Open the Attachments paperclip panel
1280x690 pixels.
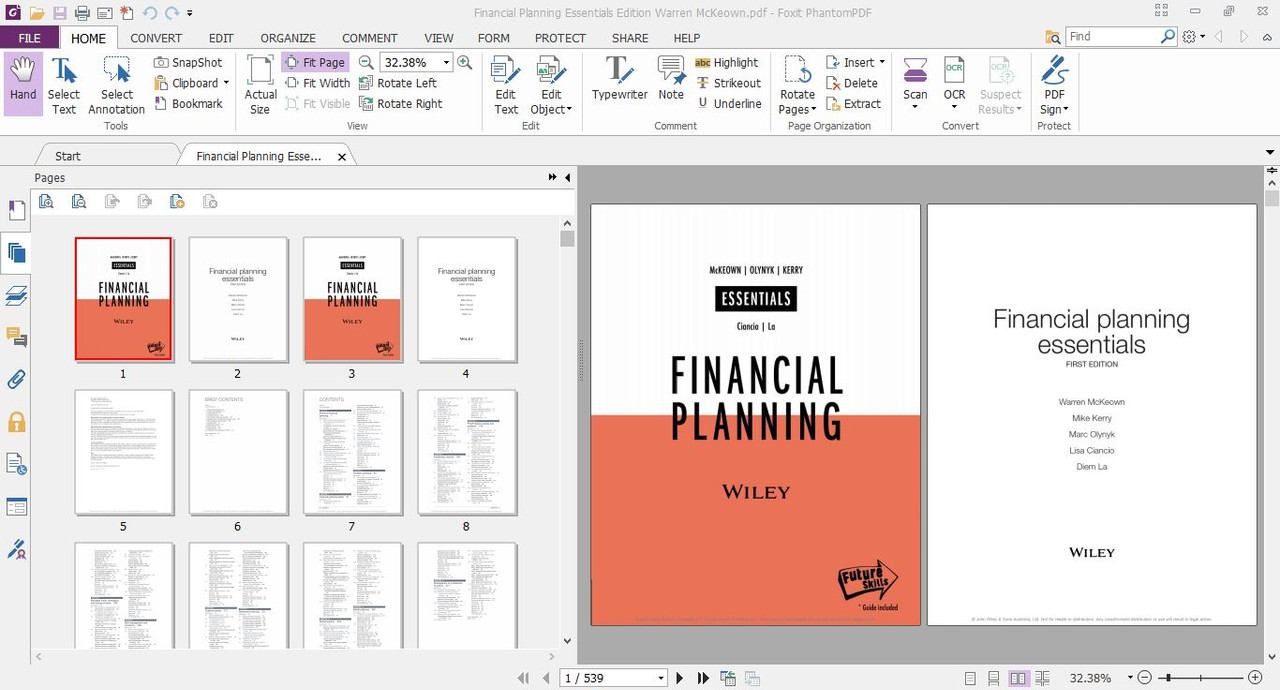16,379
